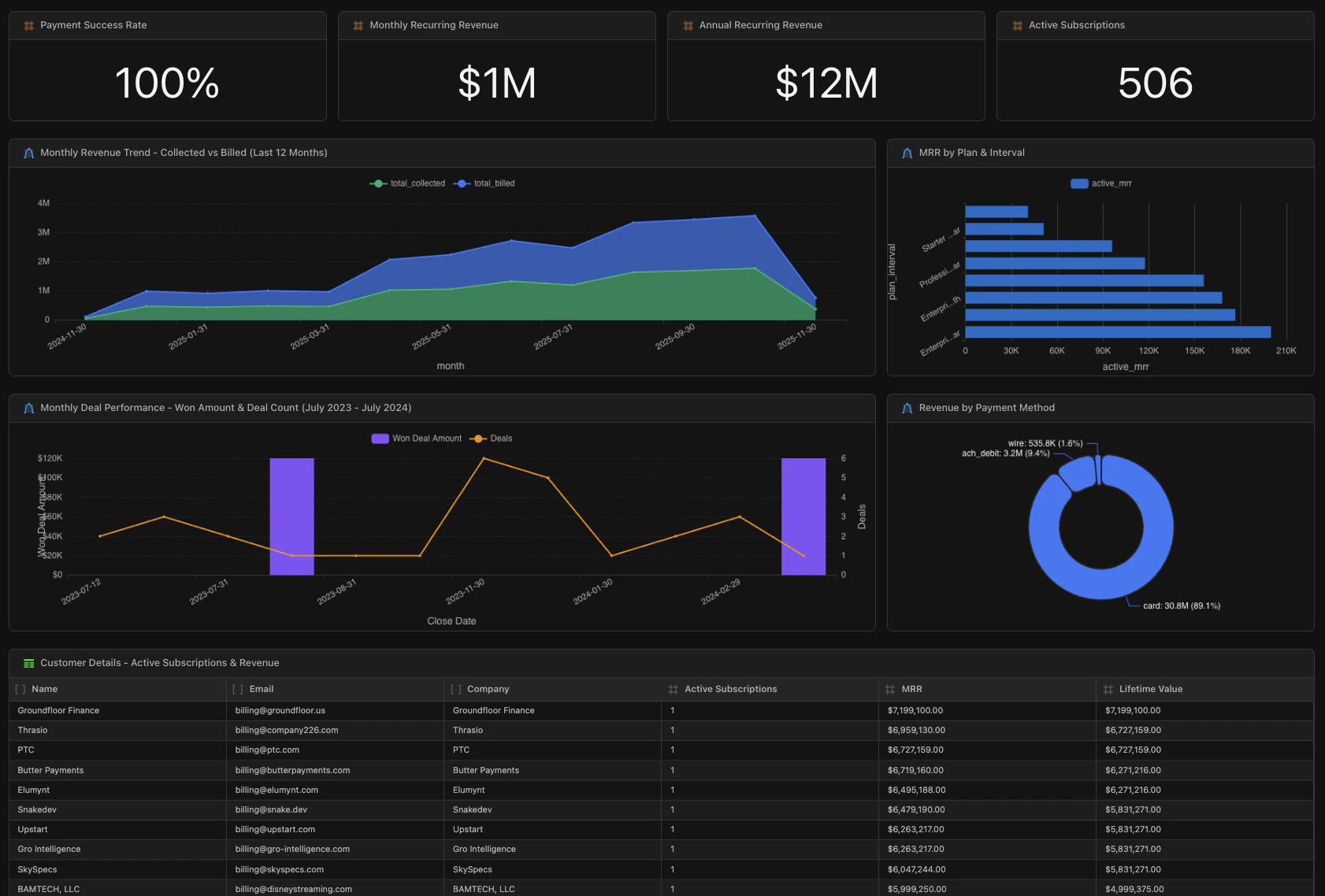Click the number icon in the MRR column header

tap(891, 689)
